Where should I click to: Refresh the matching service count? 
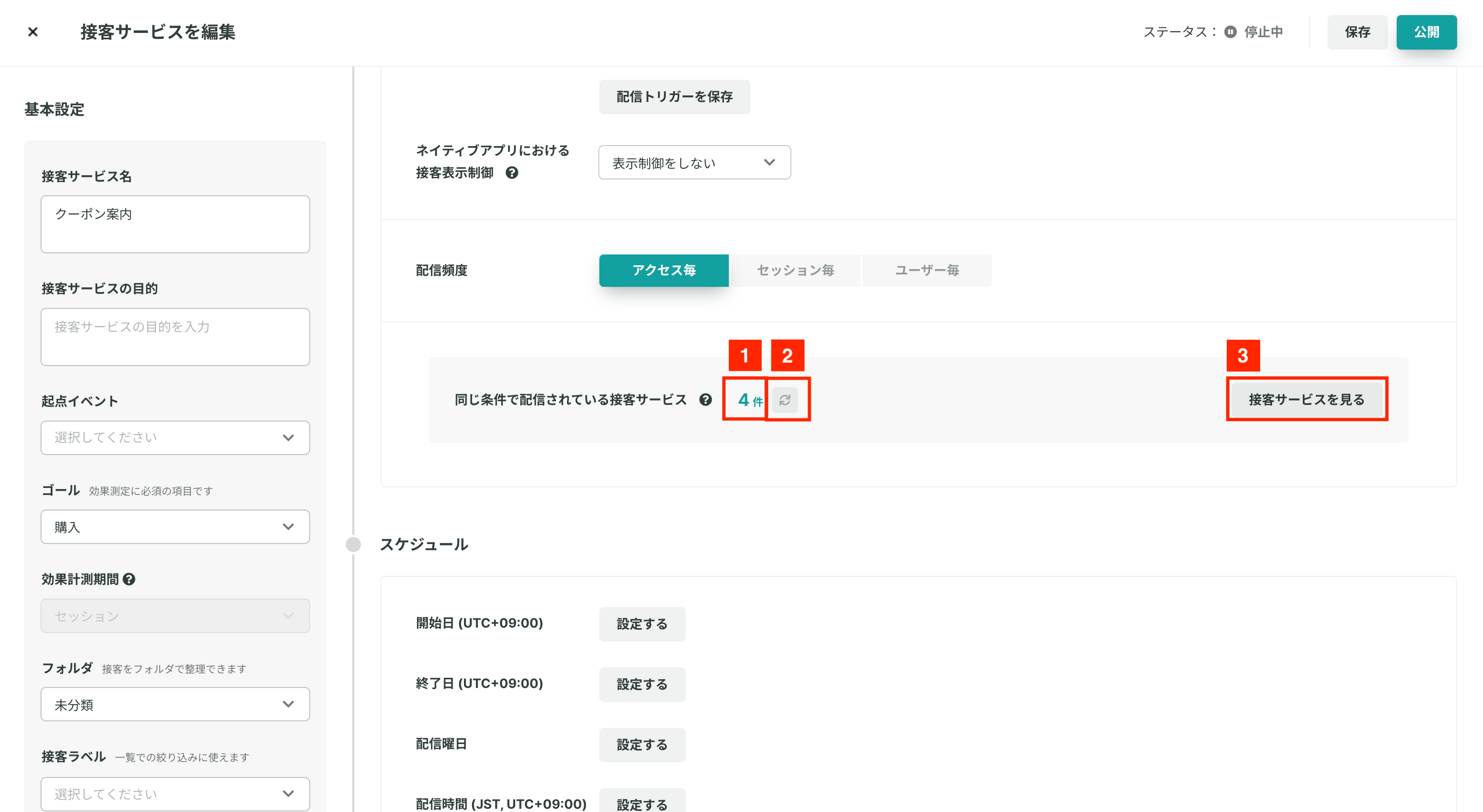click(785, 400)
